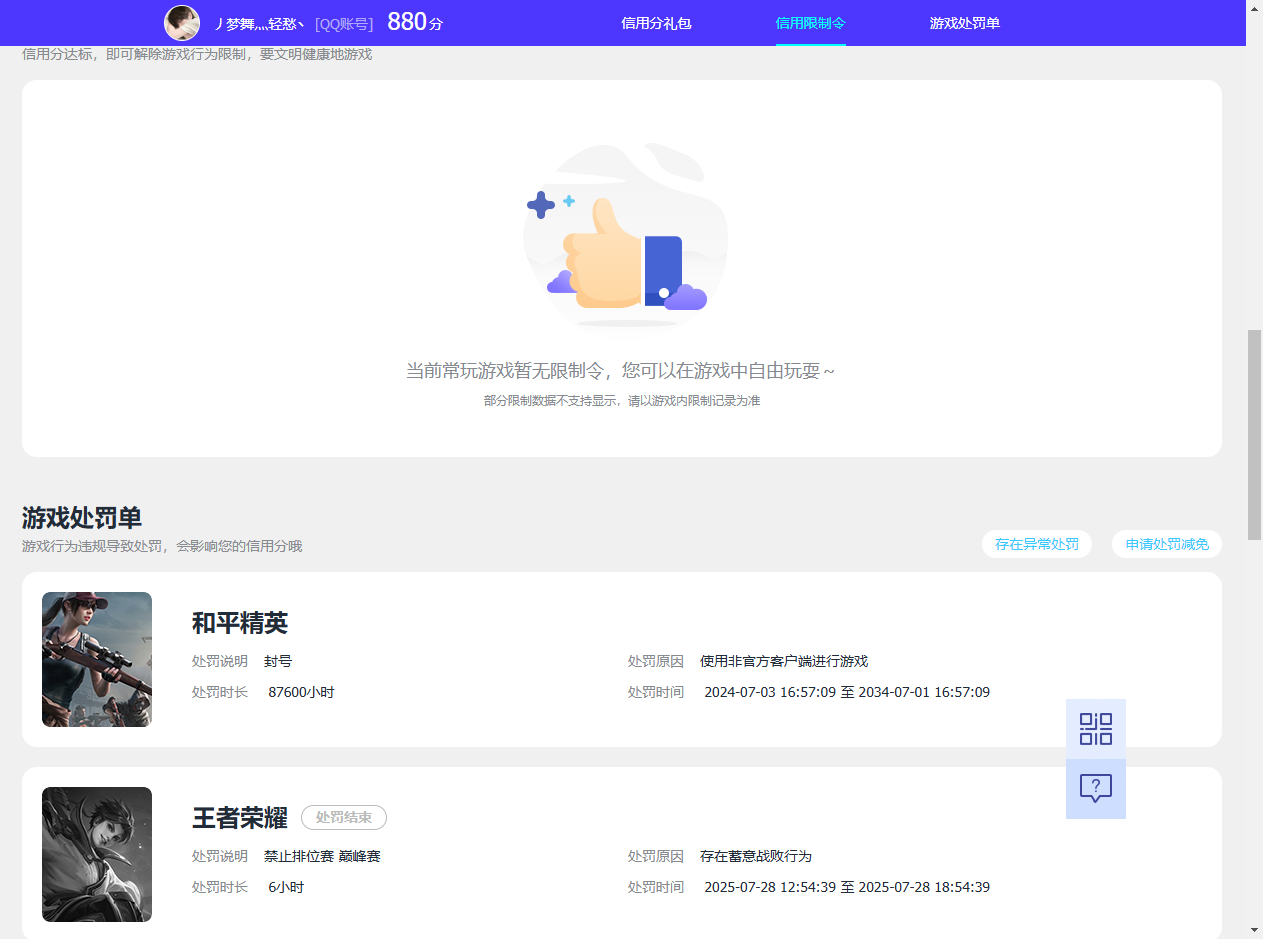
Task: Click the 当前常玩游戏暂无限制令 message
Action: pyautogui.click(x=620, y=371)
